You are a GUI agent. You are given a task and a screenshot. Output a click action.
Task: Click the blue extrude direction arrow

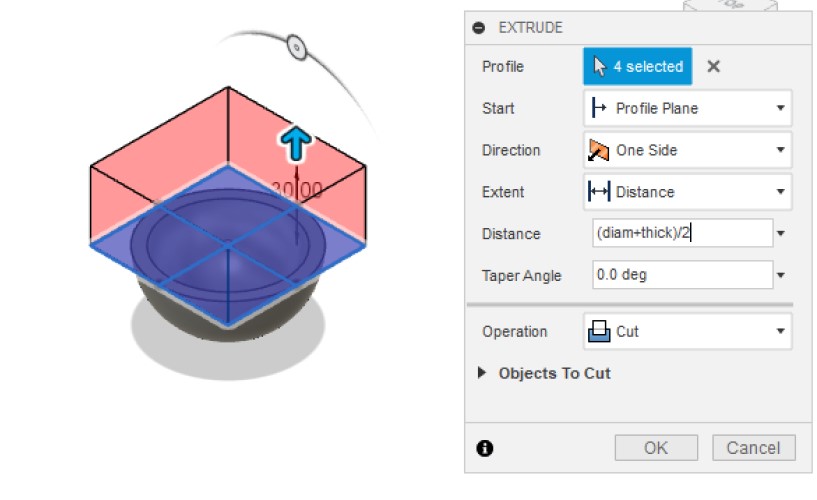pyautogui.click(x=297, y=144)
